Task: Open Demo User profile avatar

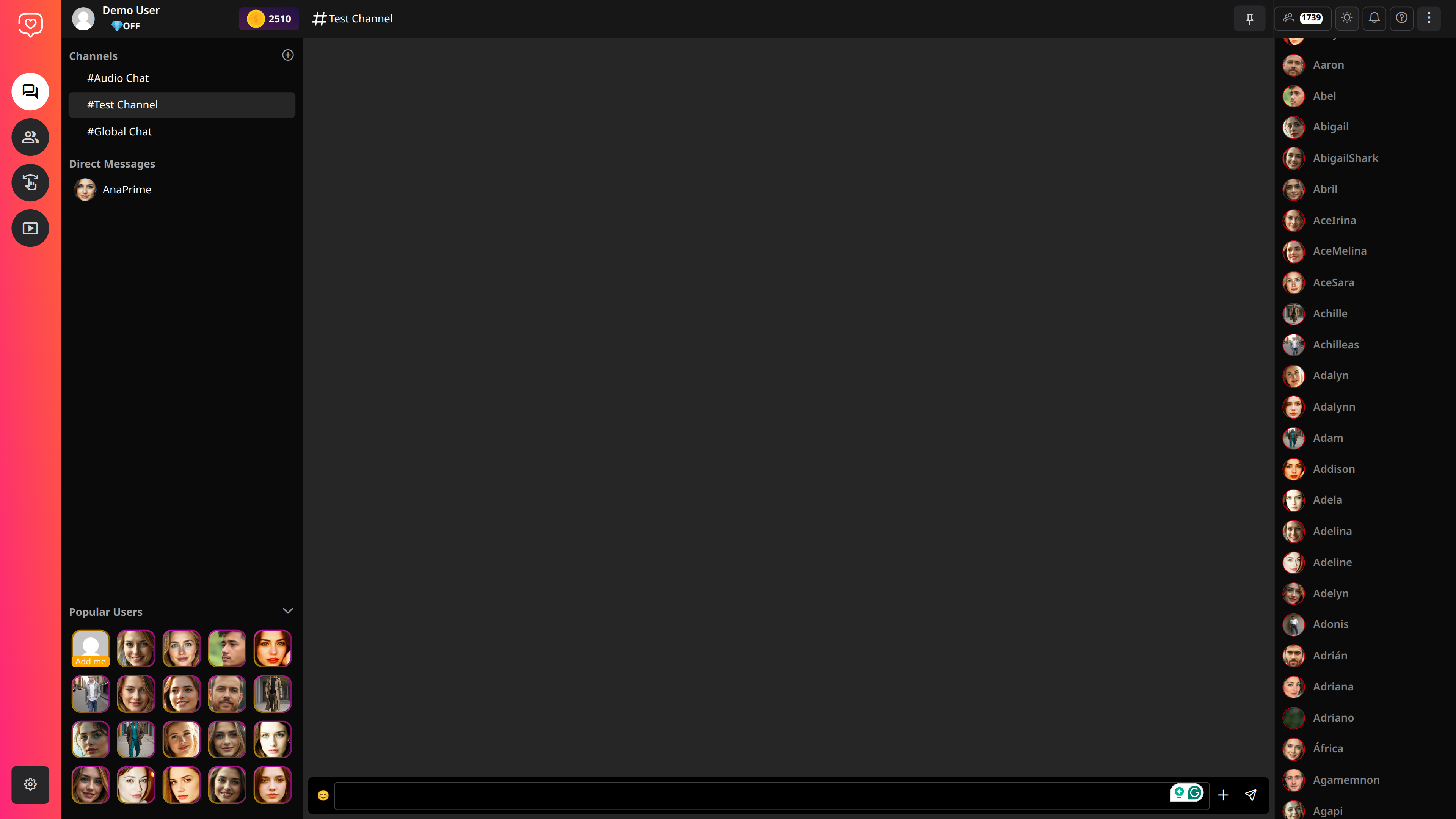Action: coord(84,19)
